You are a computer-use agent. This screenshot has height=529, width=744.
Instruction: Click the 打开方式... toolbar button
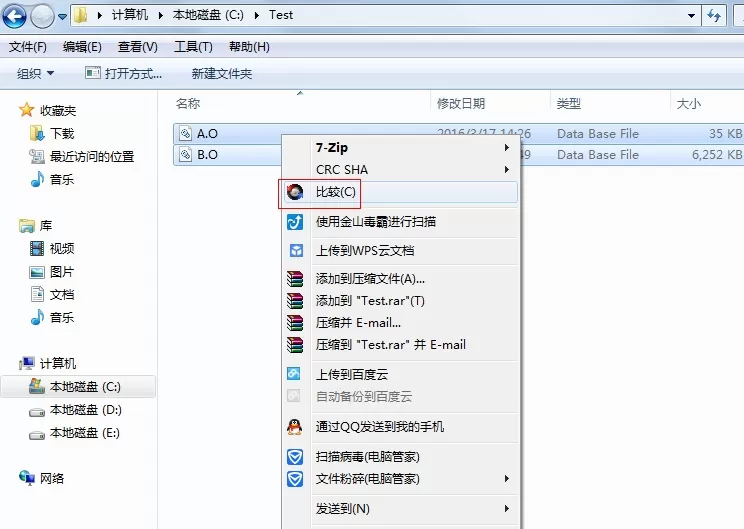pos(123,74)
